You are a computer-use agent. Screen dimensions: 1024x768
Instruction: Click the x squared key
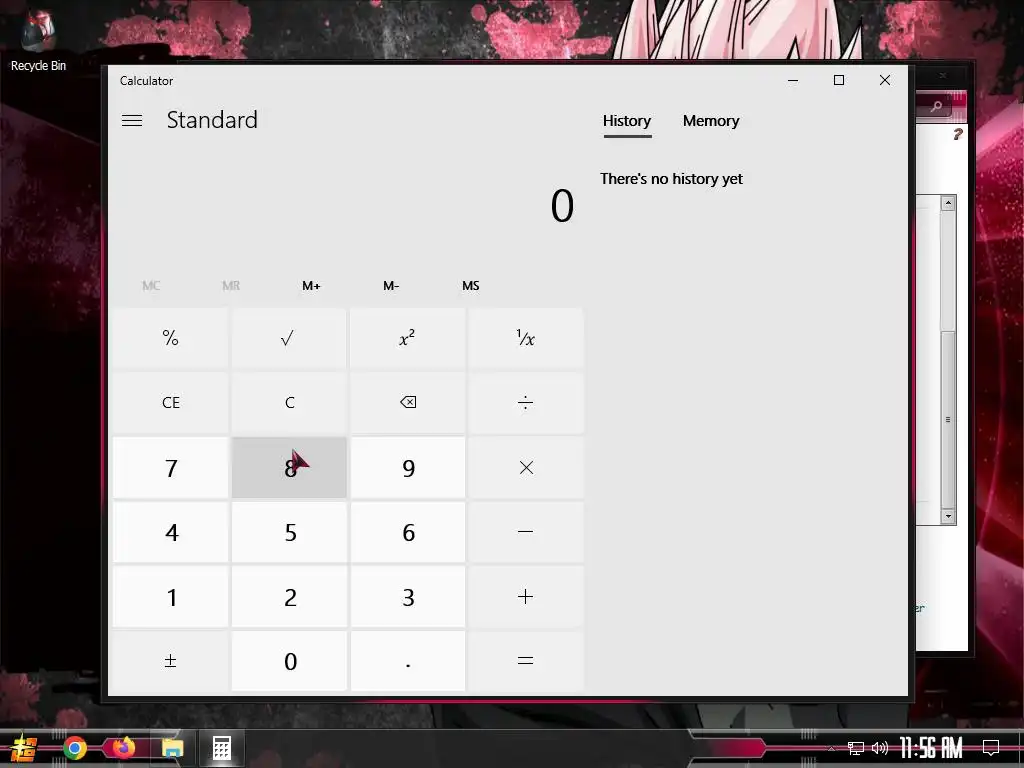pyautogui.click(x=408, y=338)
